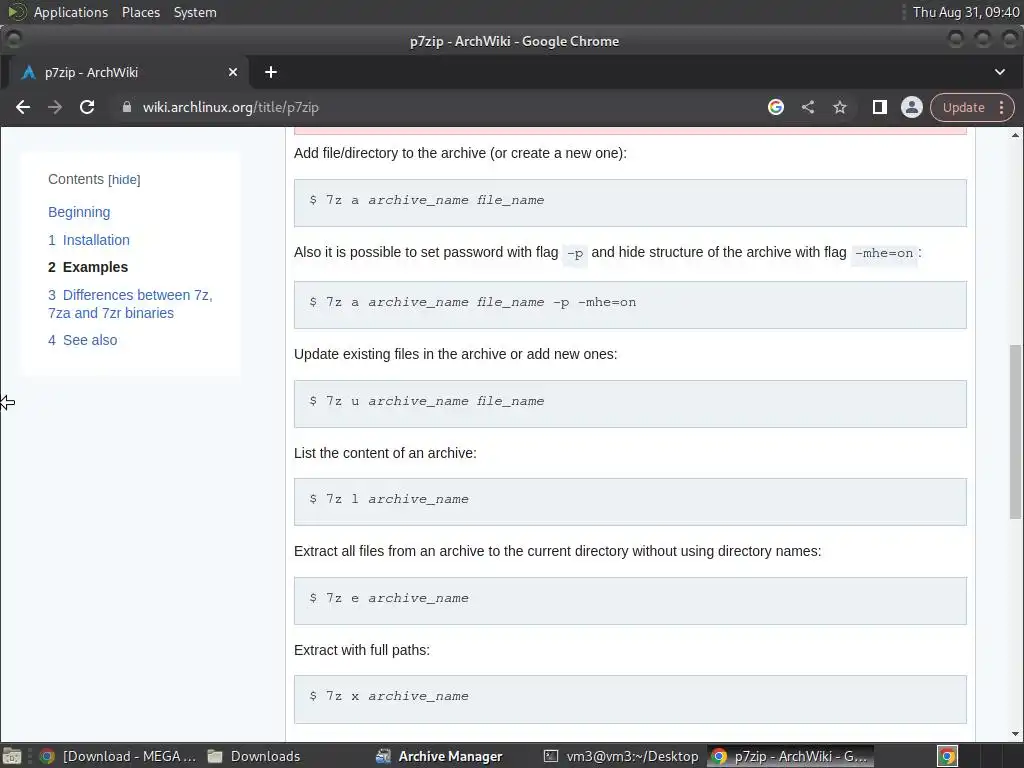This screenshot has height=768, width=1024.
Task: Click the command with -p -mhe=on flags
Action: (x=630, y=304)
